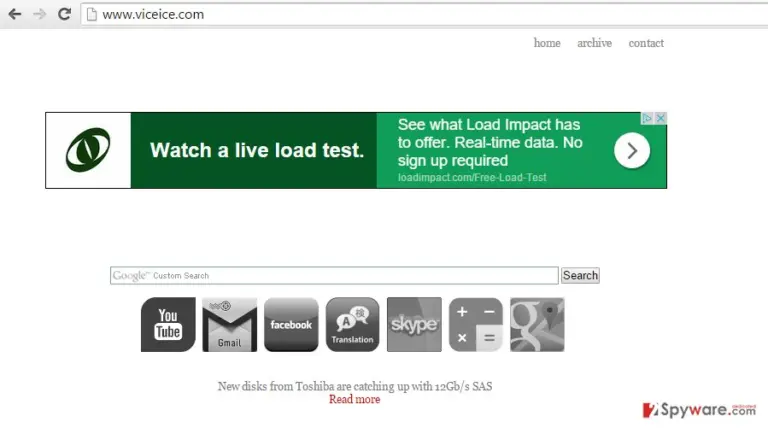
Task: Click the ad's round arrow button
Action: click(632, 150)
